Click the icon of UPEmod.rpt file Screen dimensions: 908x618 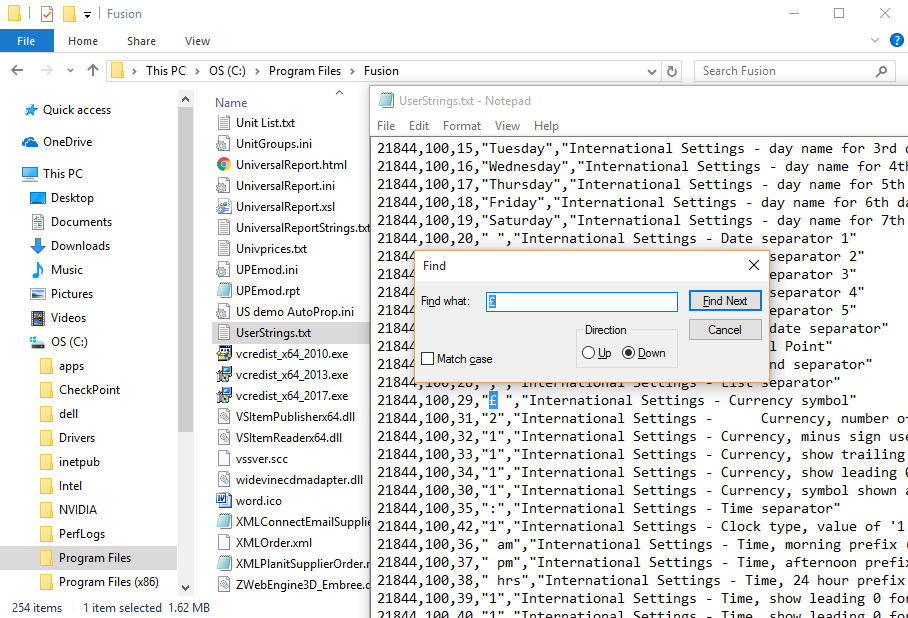pos(224,290)
